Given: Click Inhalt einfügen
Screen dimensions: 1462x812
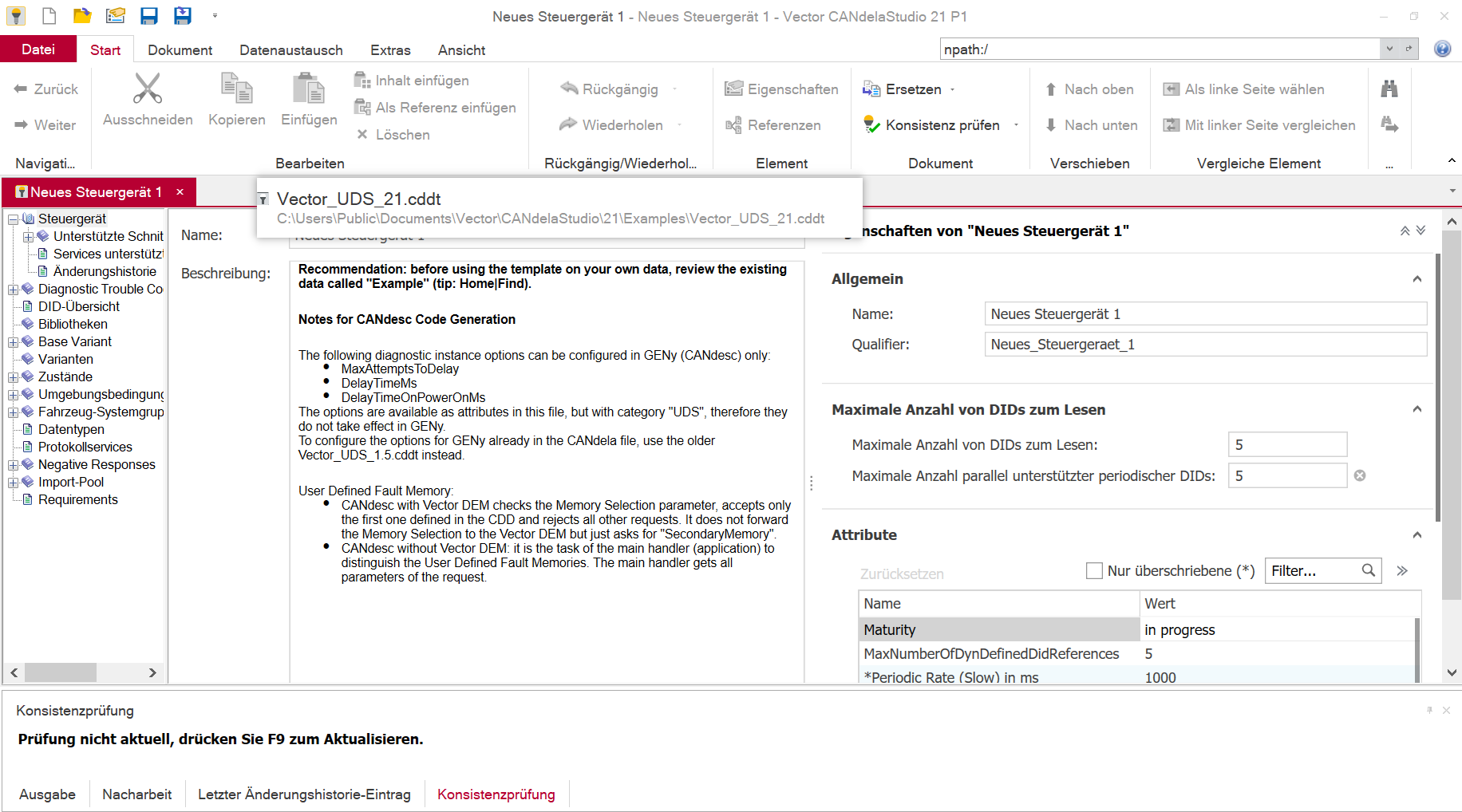Looking at the screenshot, I should 413,81.
